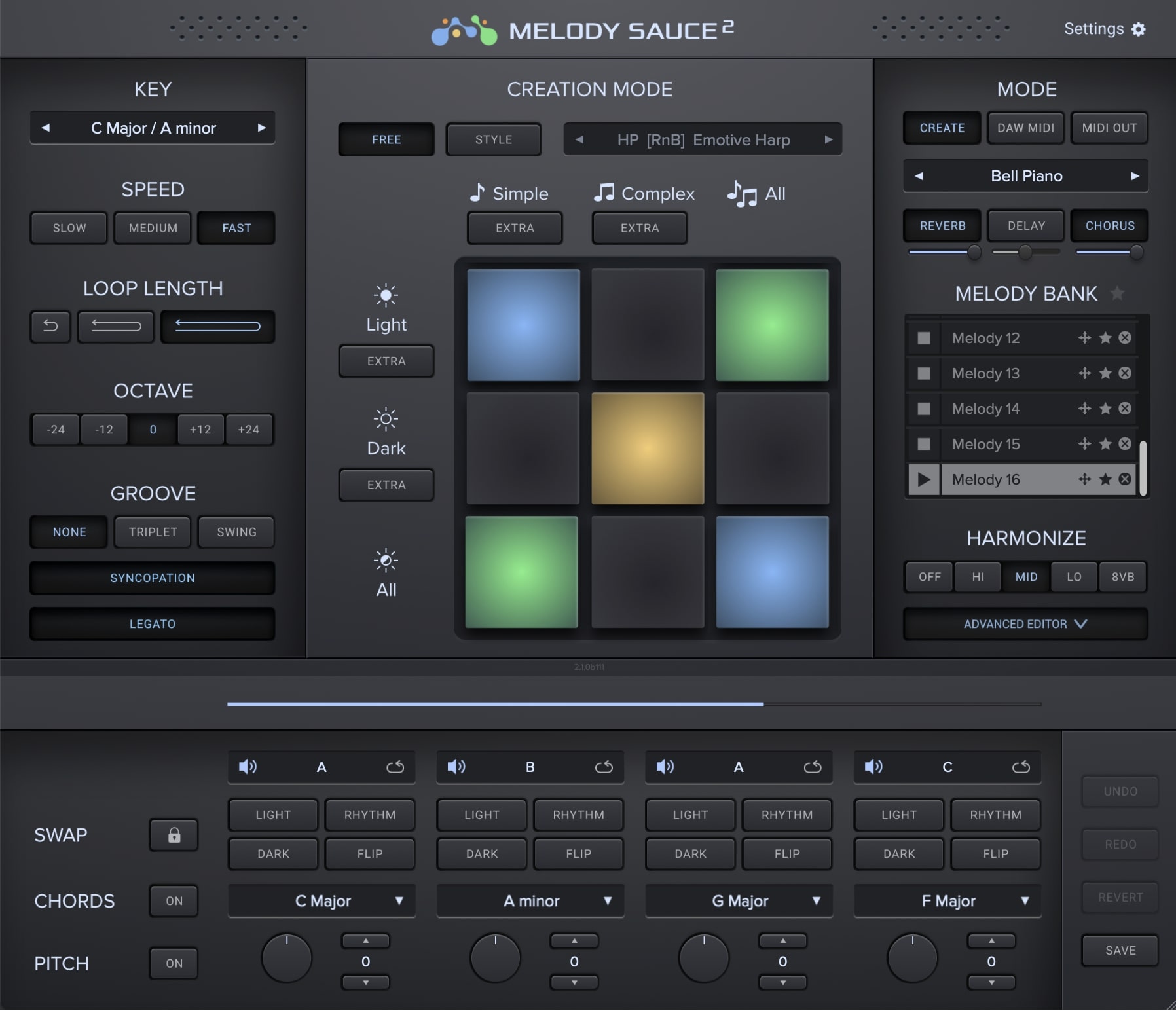Delete Melody 13 using its X icon
This screenshot has width=1176, height=1011.
pyautogui.click(x=1126, y=373)
